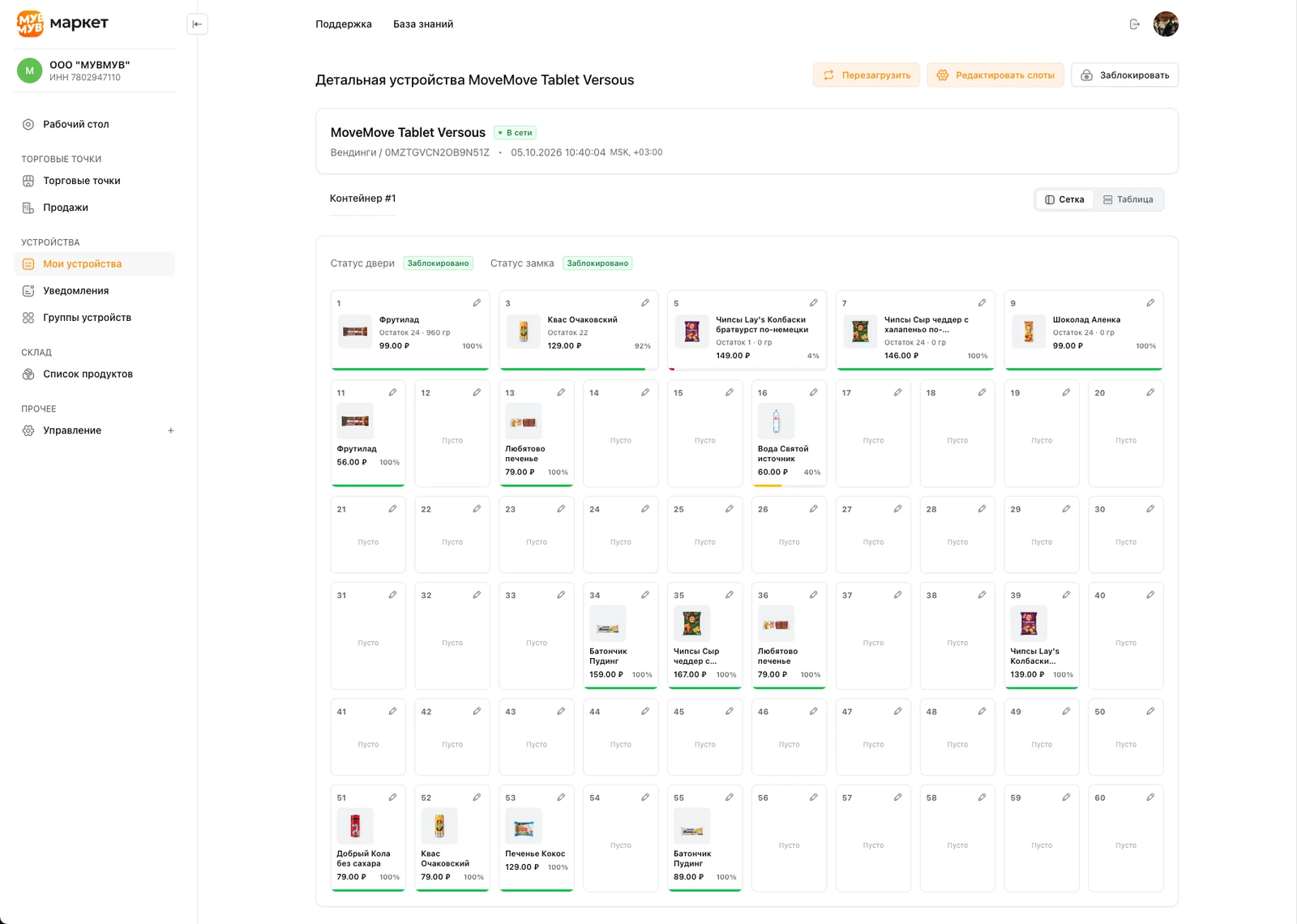Viewport: 1297px width, 924px height.
Task: Click the Печенье Кокос product thumbnail
Action: [x=524, y=827]
